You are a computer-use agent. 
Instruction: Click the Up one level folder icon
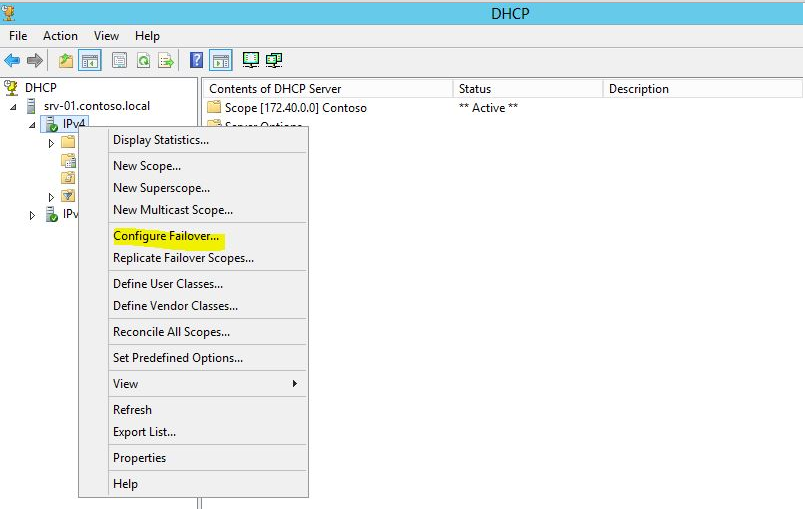[x=66, y=60]
